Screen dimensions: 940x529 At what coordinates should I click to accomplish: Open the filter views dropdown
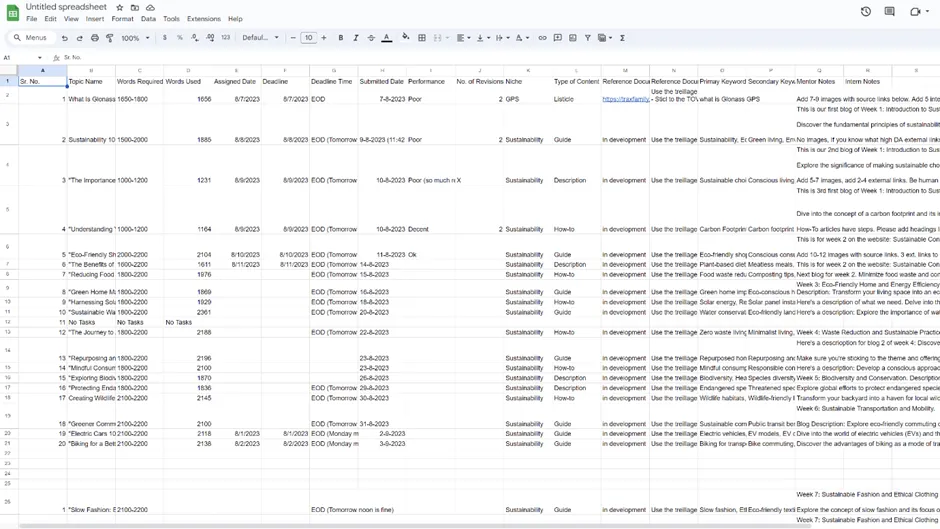click(605, 38)
